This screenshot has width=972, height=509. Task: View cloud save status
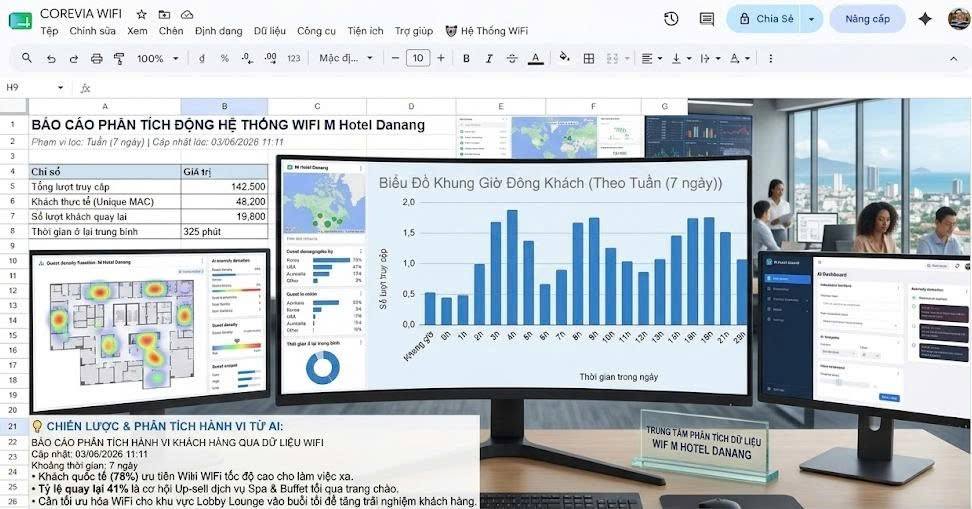(187, 14)
